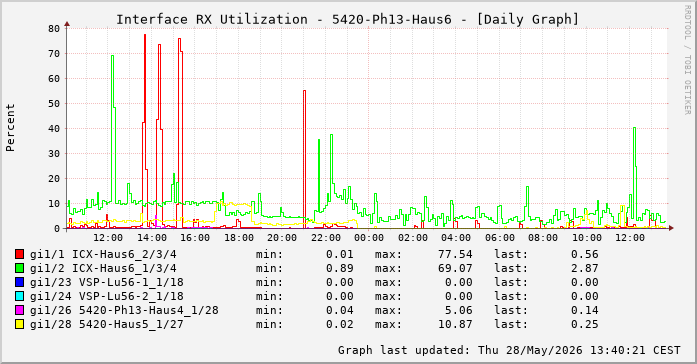697x364 pixels.
Task: Click the magenta gi1/26 legend swatch
Action: [20, 310]
